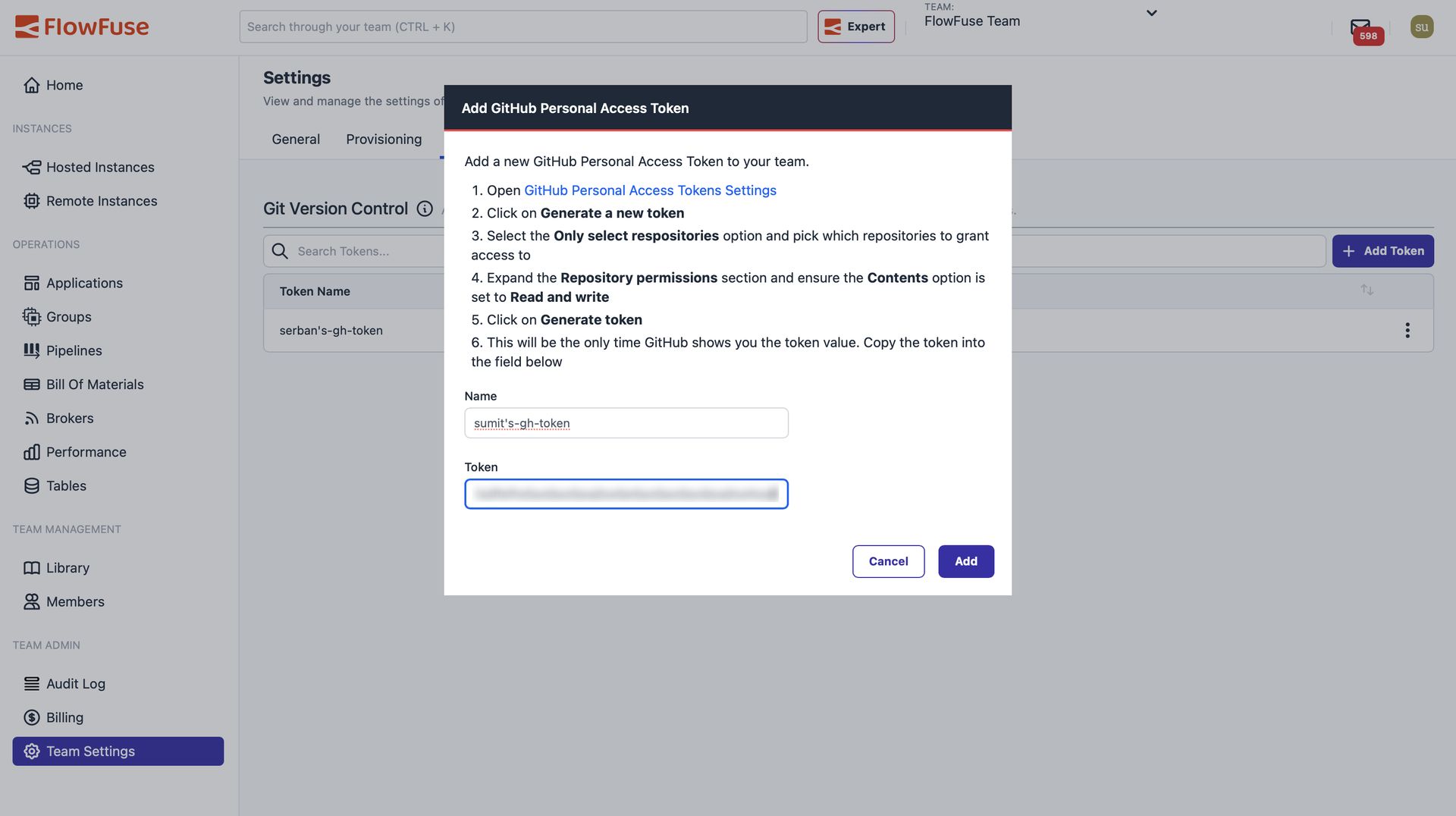Select the Applications sidebar icon
Image resolution: width=1456 pixels, height=816 pixels.
click(31, 282)
